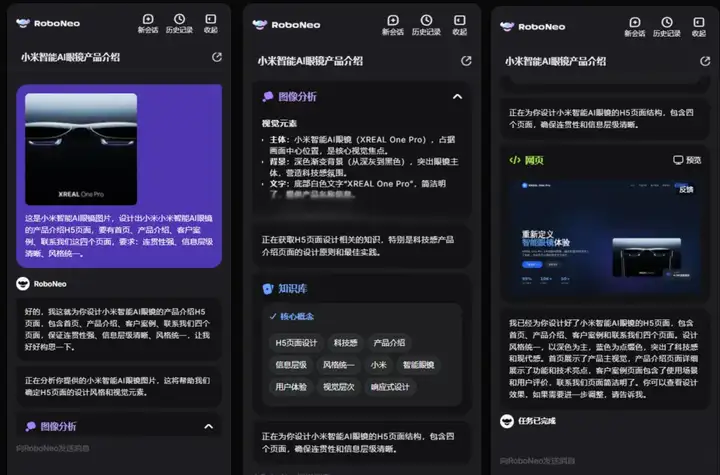
Task: Open history records in middle panel
Action: pyautogui.click(x=426, y=25)
